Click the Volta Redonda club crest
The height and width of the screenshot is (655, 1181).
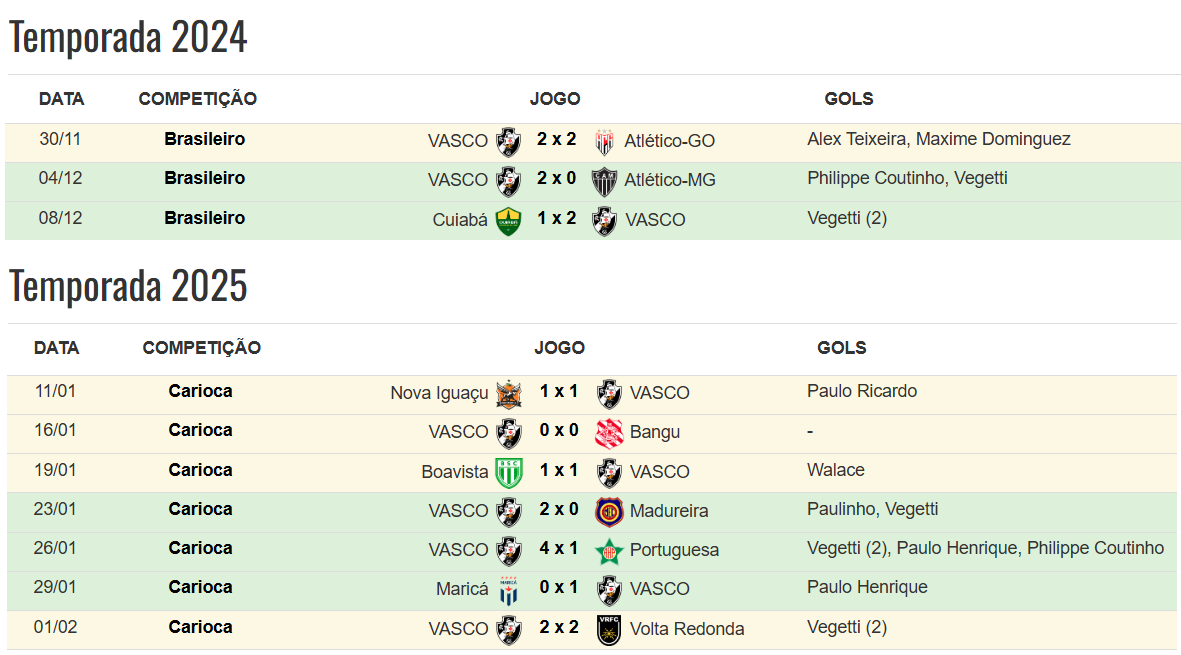coord(609,629)
